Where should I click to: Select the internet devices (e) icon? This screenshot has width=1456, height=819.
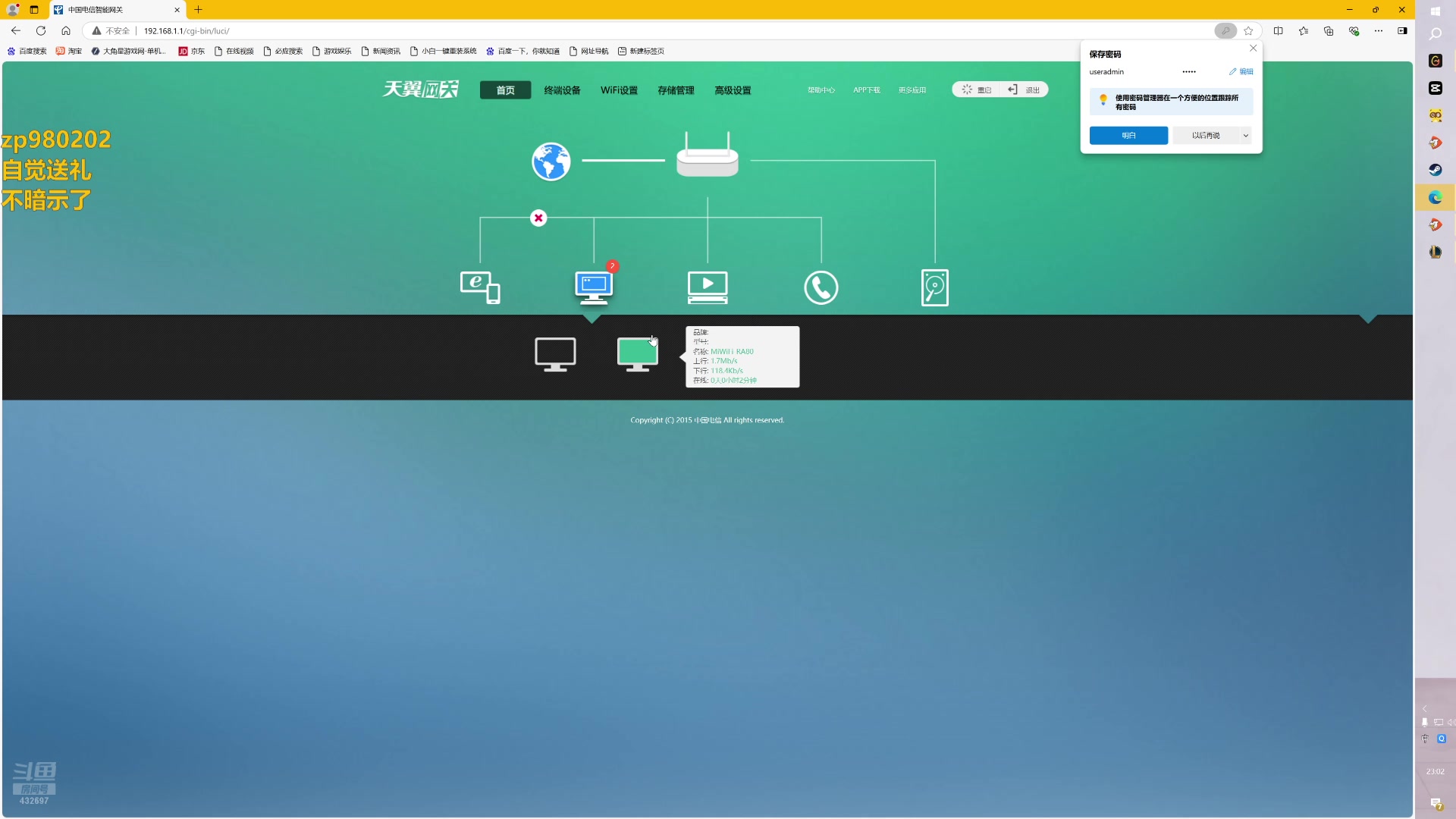point(480,287)
